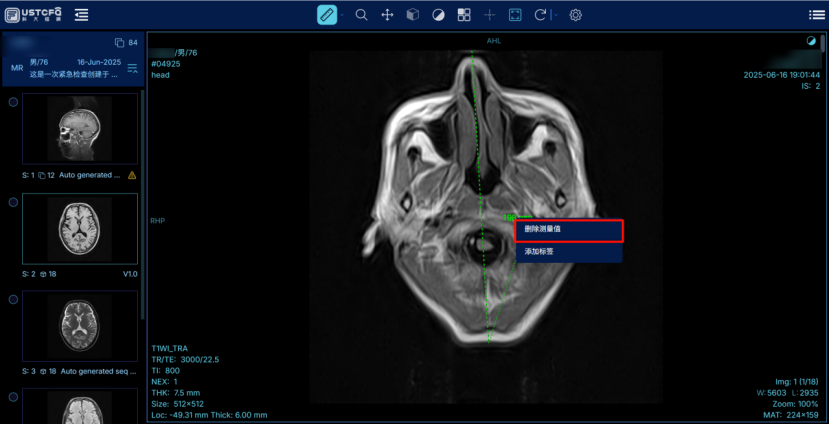
Task: Click the rotate image icon
Action: pyautogui.click(x=541, y=15)
